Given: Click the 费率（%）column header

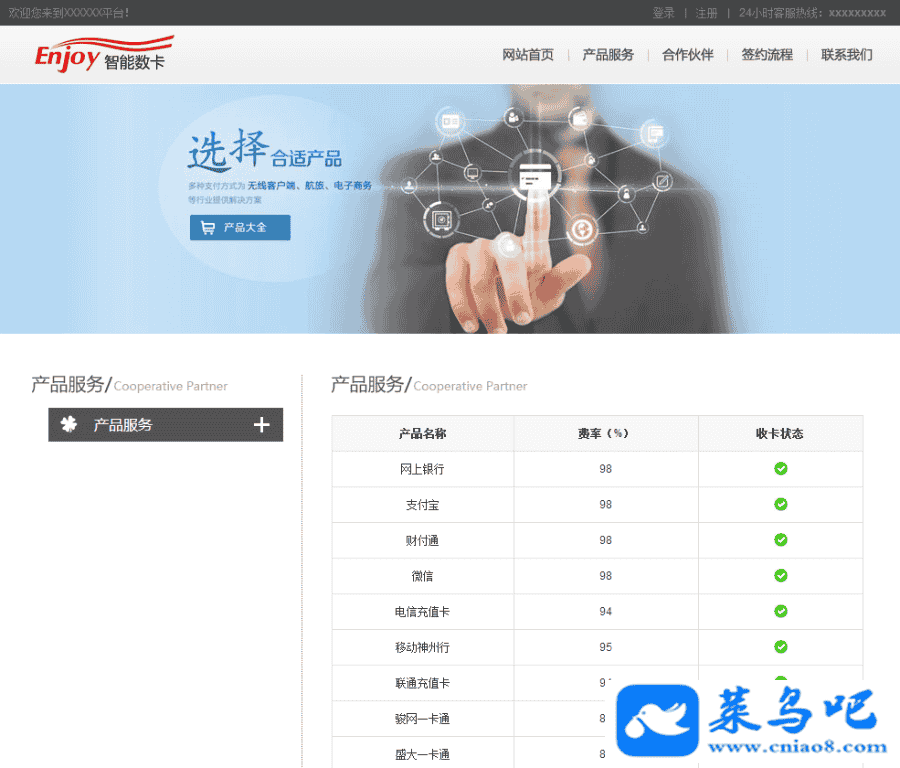Looking at the screenshot, I should (x=606, y=433).
